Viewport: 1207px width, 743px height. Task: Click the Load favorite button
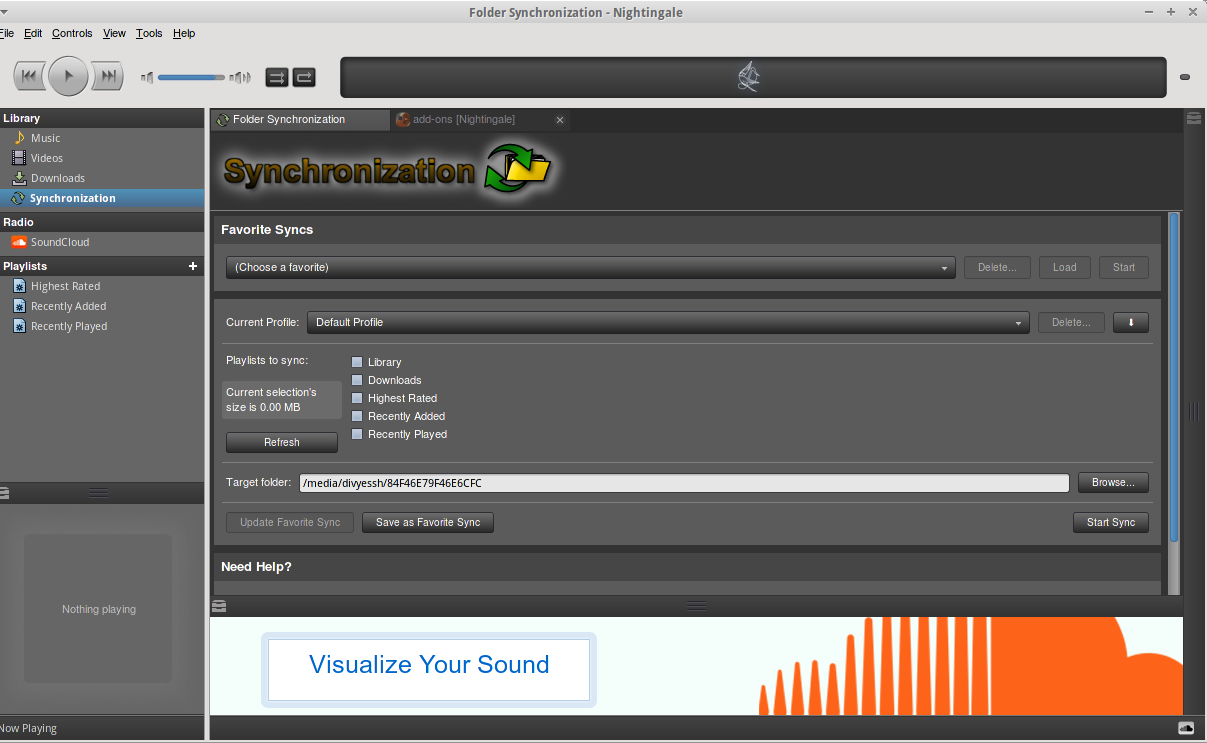[x=1064, y=267]
